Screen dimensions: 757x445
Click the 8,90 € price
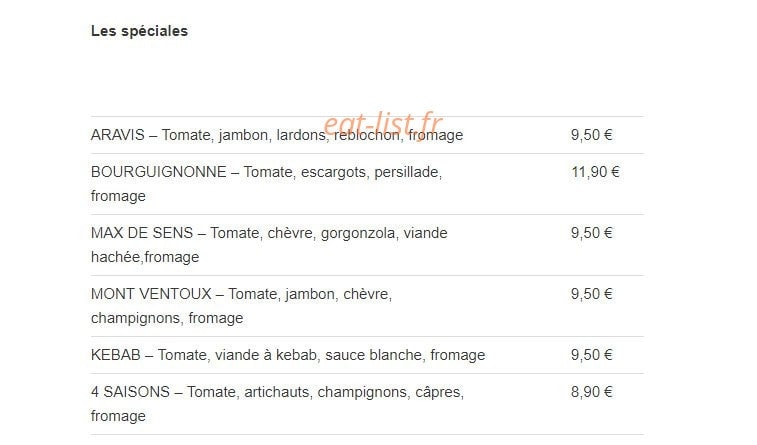pos(591,392)
